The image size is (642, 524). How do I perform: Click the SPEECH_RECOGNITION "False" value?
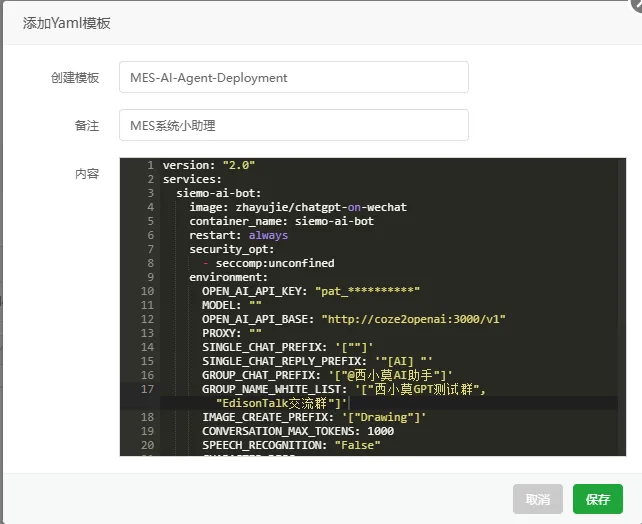coord(357,445)
